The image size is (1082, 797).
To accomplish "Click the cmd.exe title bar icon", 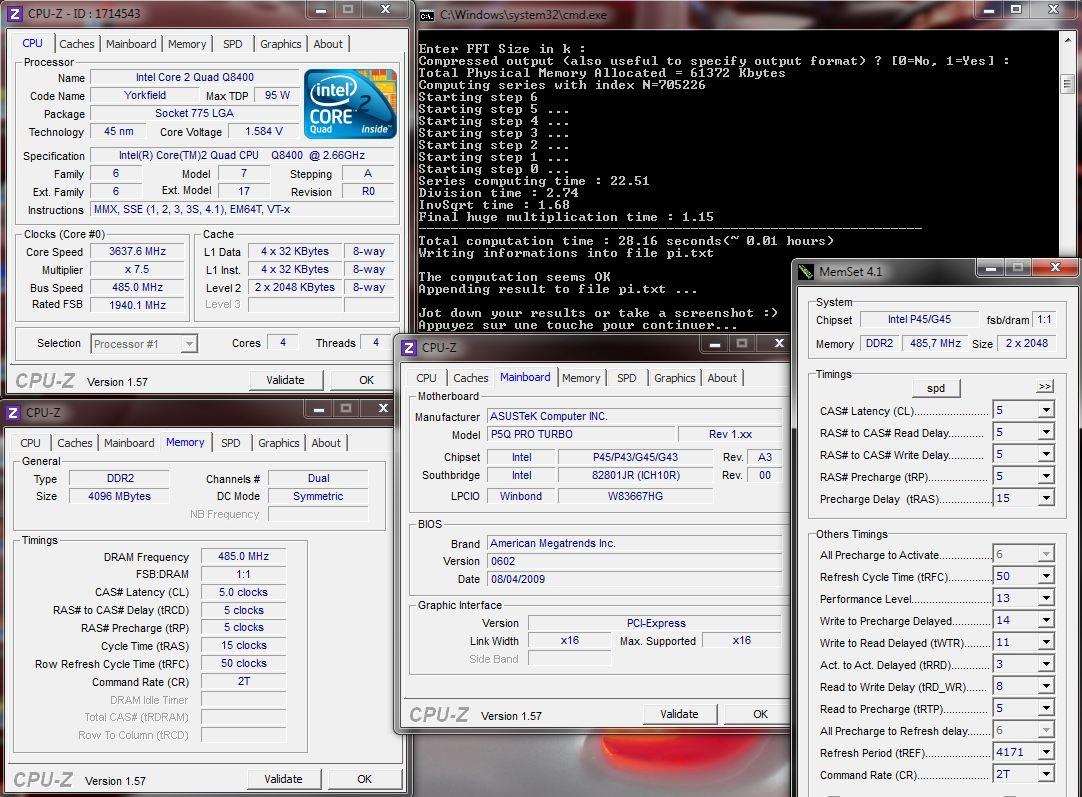I will point(427,15).
